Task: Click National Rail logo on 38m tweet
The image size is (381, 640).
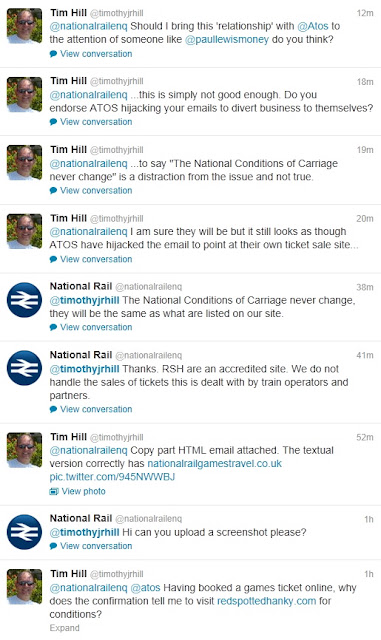Action: 25,300
